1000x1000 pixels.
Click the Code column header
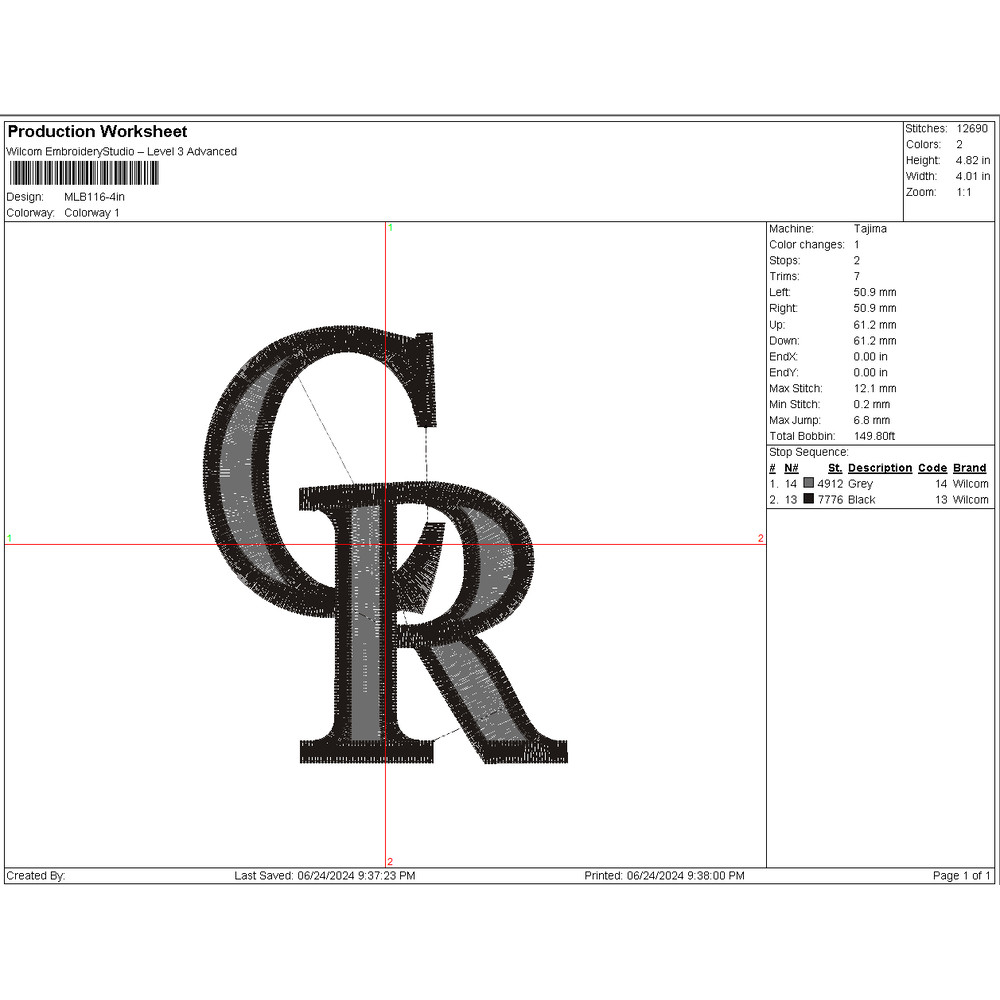pyautogui.click(x=932, y=468)
